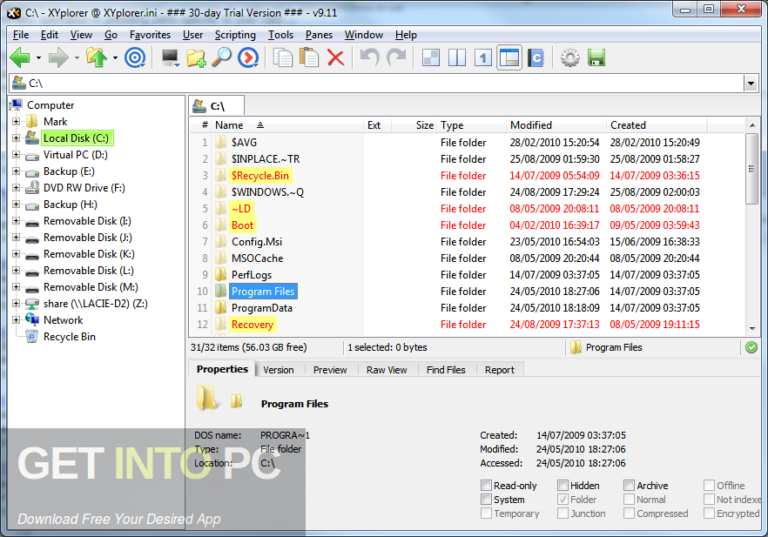Viewport: 768px width, 537px height.
Task: Switch to the Find Files tab
Action: tap(445, 370)
